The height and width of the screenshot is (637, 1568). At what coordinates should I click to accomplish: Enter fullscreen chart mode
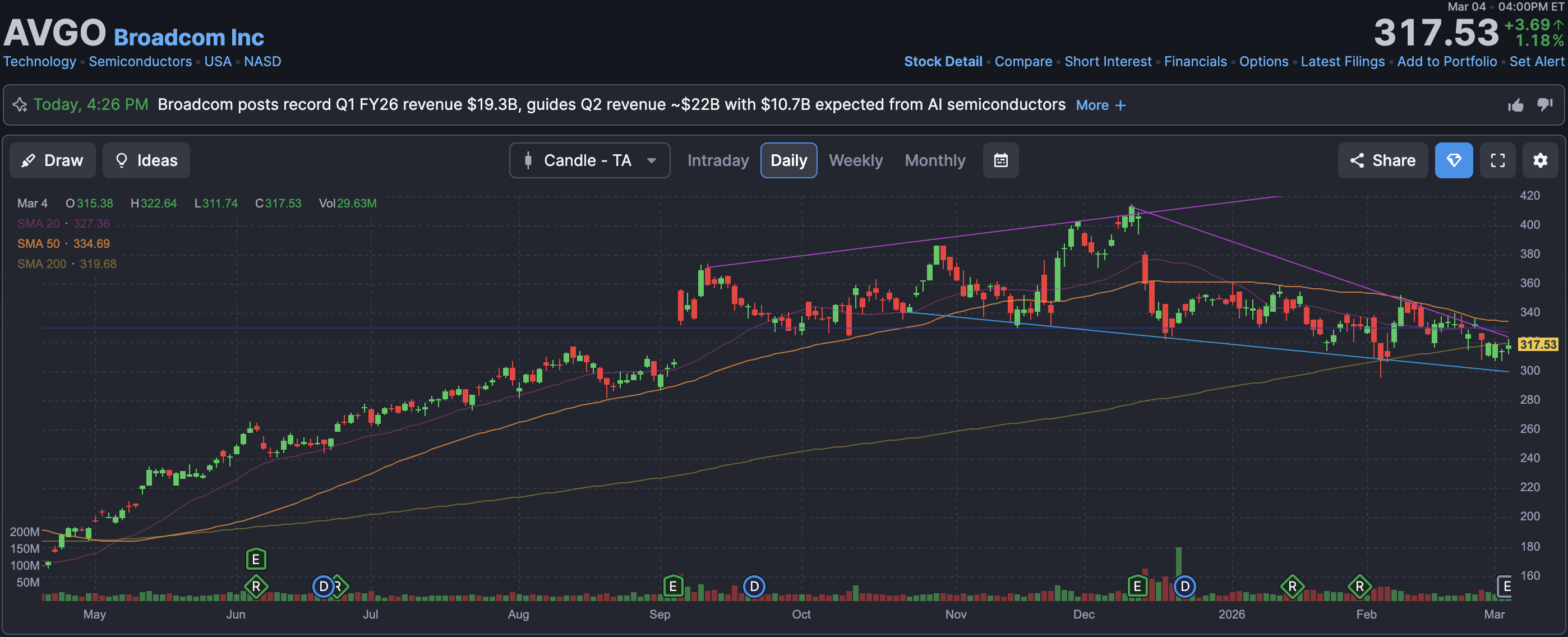(1497, 160)
